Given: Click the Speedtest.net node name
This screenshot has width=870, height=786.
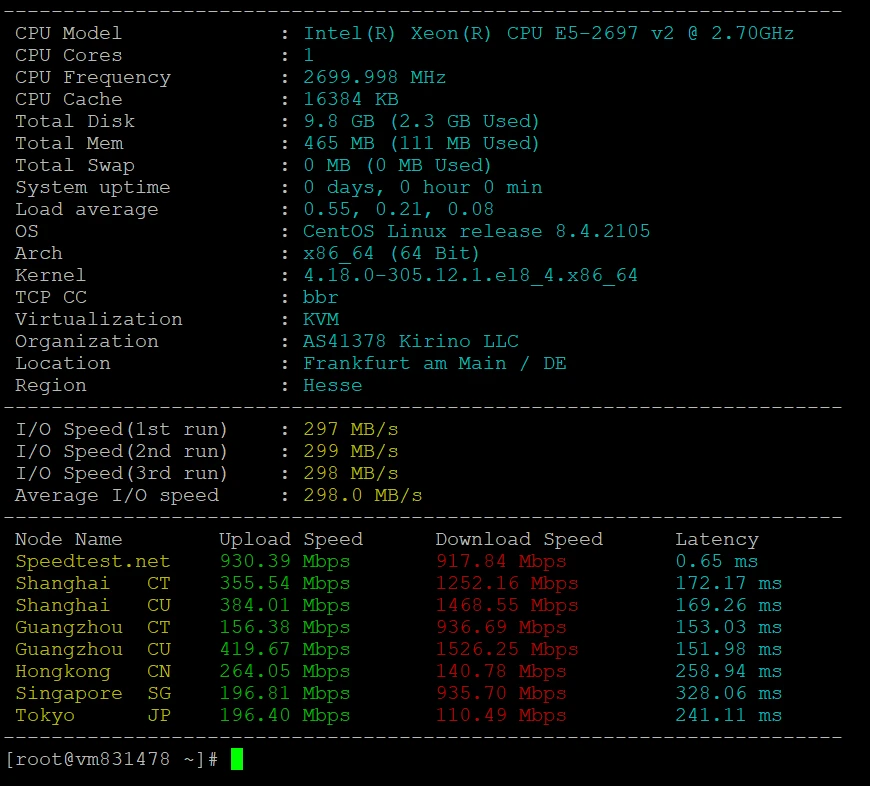Looking at the screenshot, I should tap(92, 561).
